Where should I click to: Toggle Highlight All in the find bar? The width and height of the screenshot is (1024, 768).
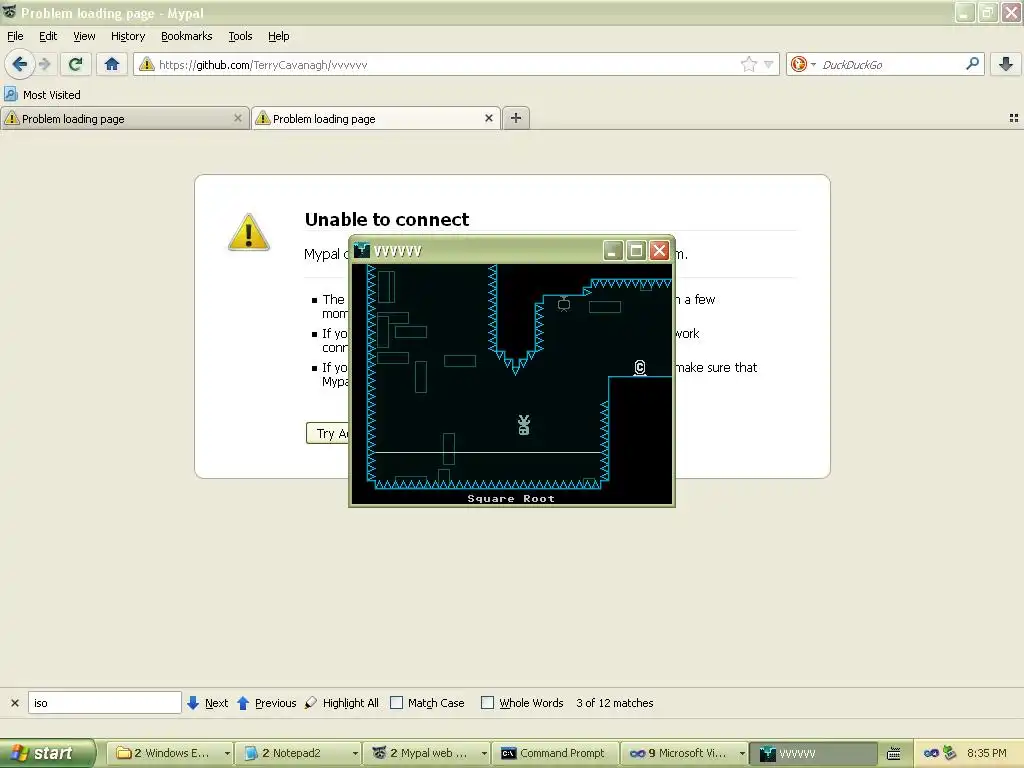coord(342,703)
